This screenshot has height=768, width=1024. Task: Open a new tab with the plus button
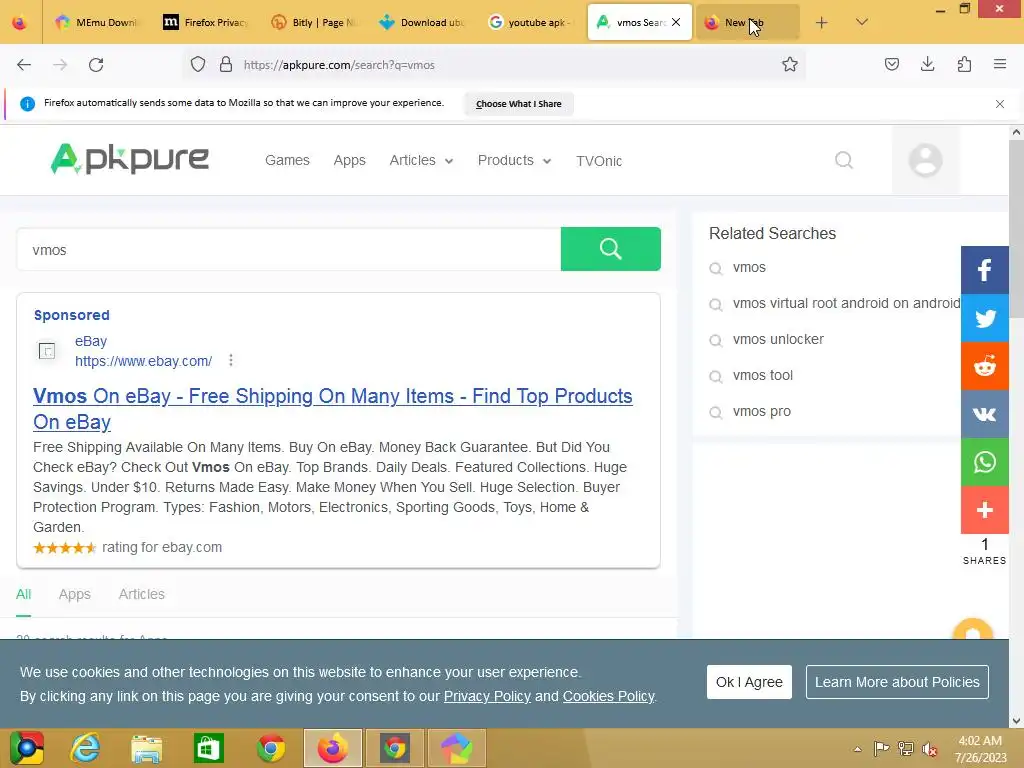coord(822,23)
